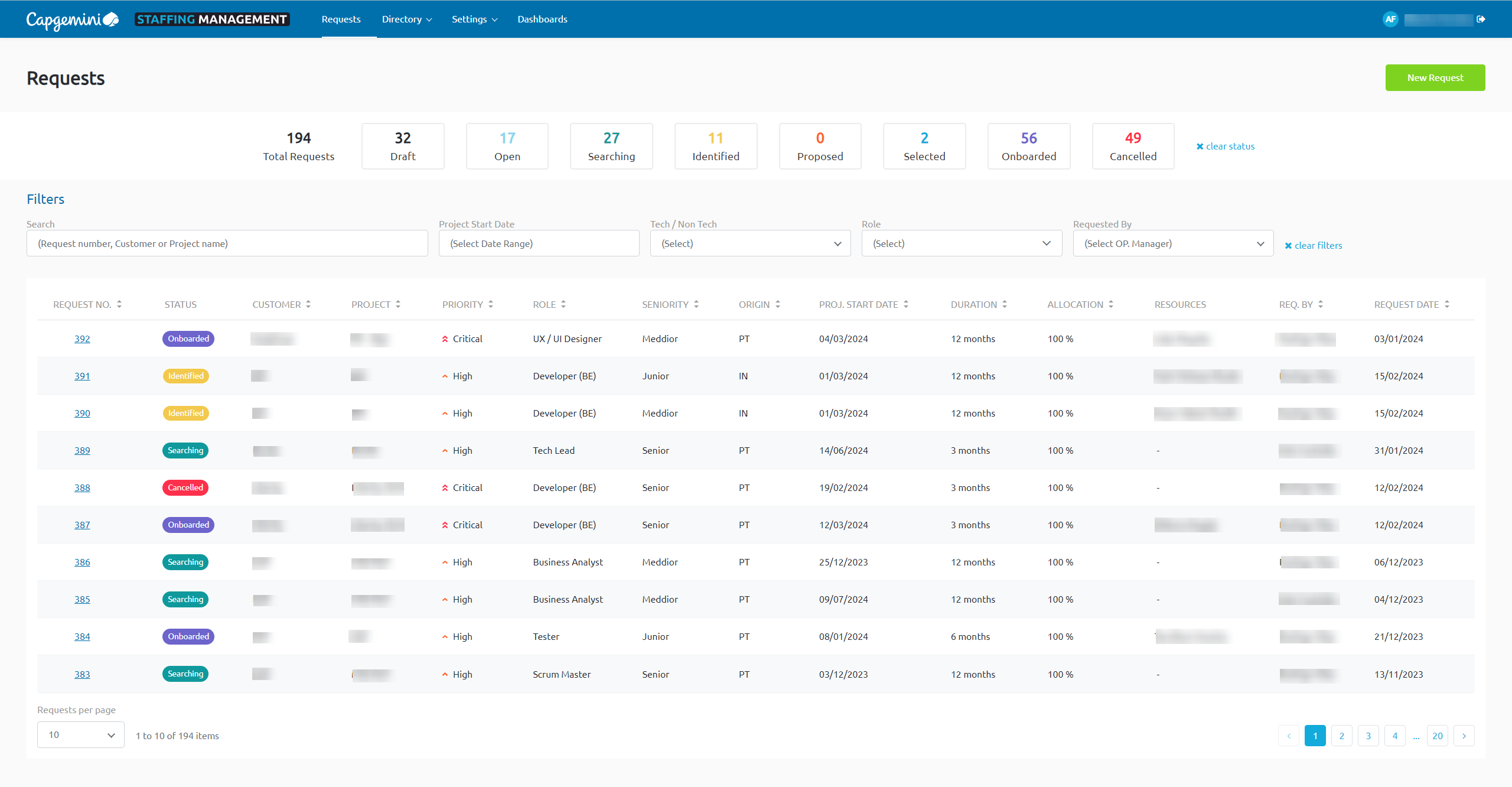Open Tech / Non Tech dropdown
This screenshot has width=1512, height=787.
(750, 243)
